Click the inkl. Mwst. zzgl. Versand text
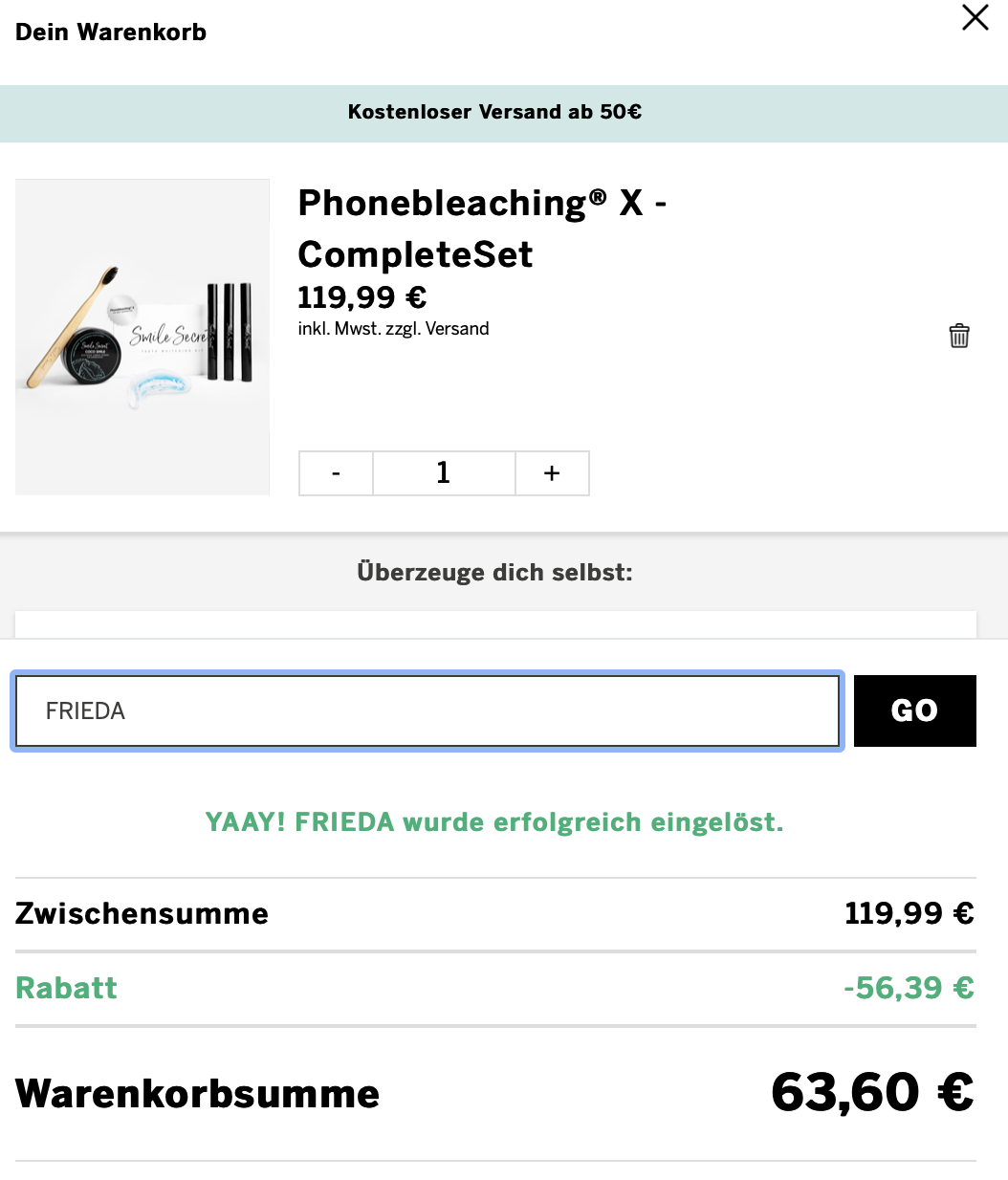Screen dimensions: 1008x1180 click(393, 329)
